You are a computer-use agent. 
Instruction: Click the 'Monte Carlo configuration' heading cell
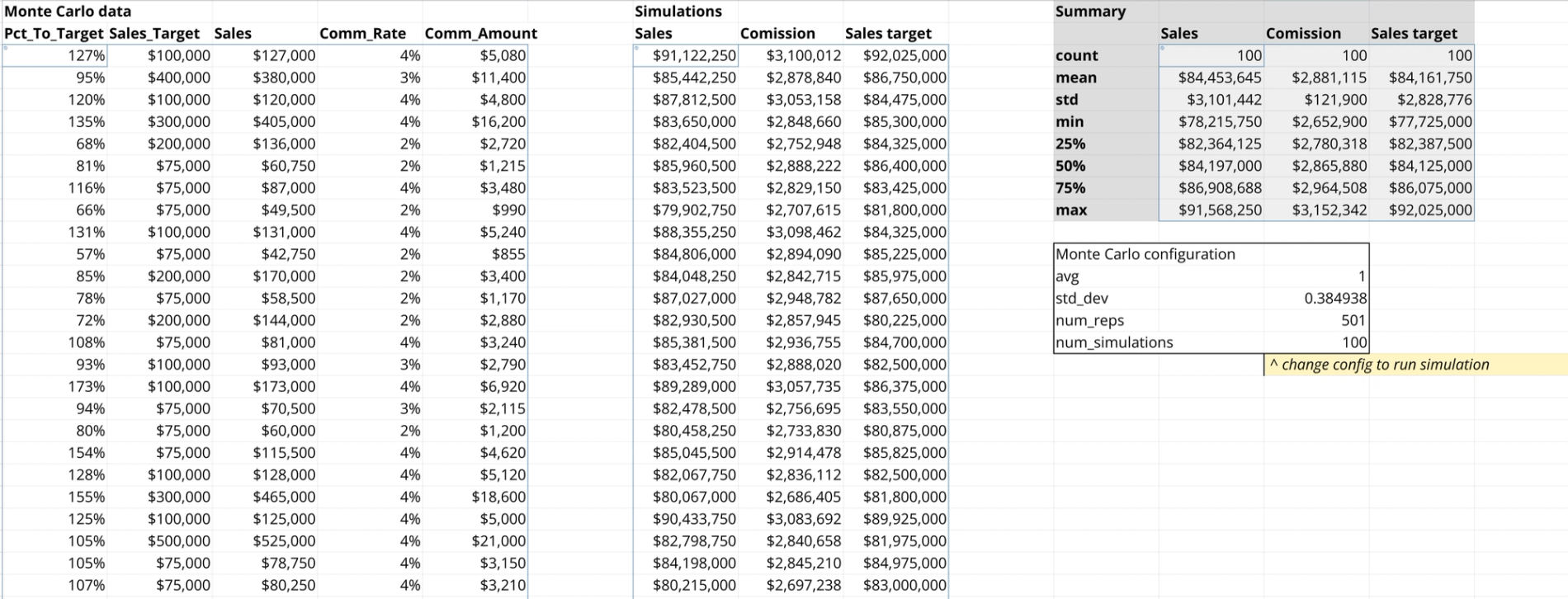coord(1145,254)
